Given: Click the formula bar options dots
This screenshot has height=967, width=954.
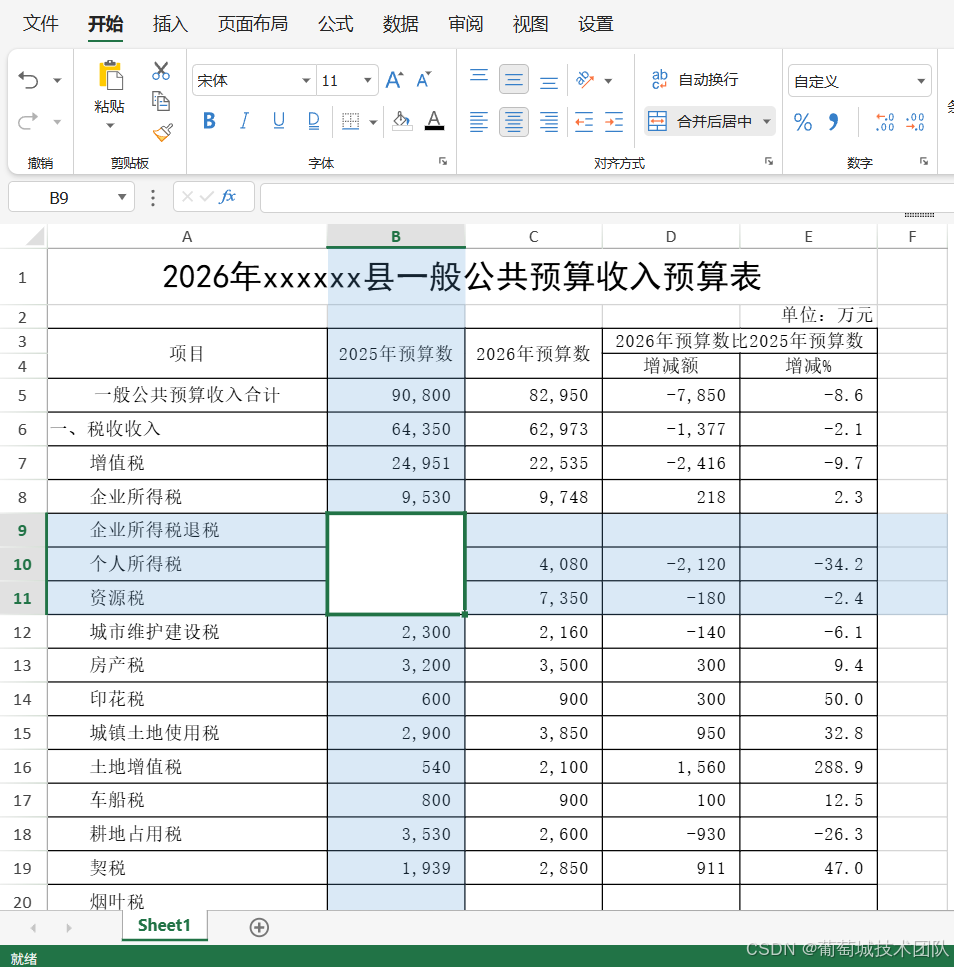Looking at the screenshot, I should (153, 197).
